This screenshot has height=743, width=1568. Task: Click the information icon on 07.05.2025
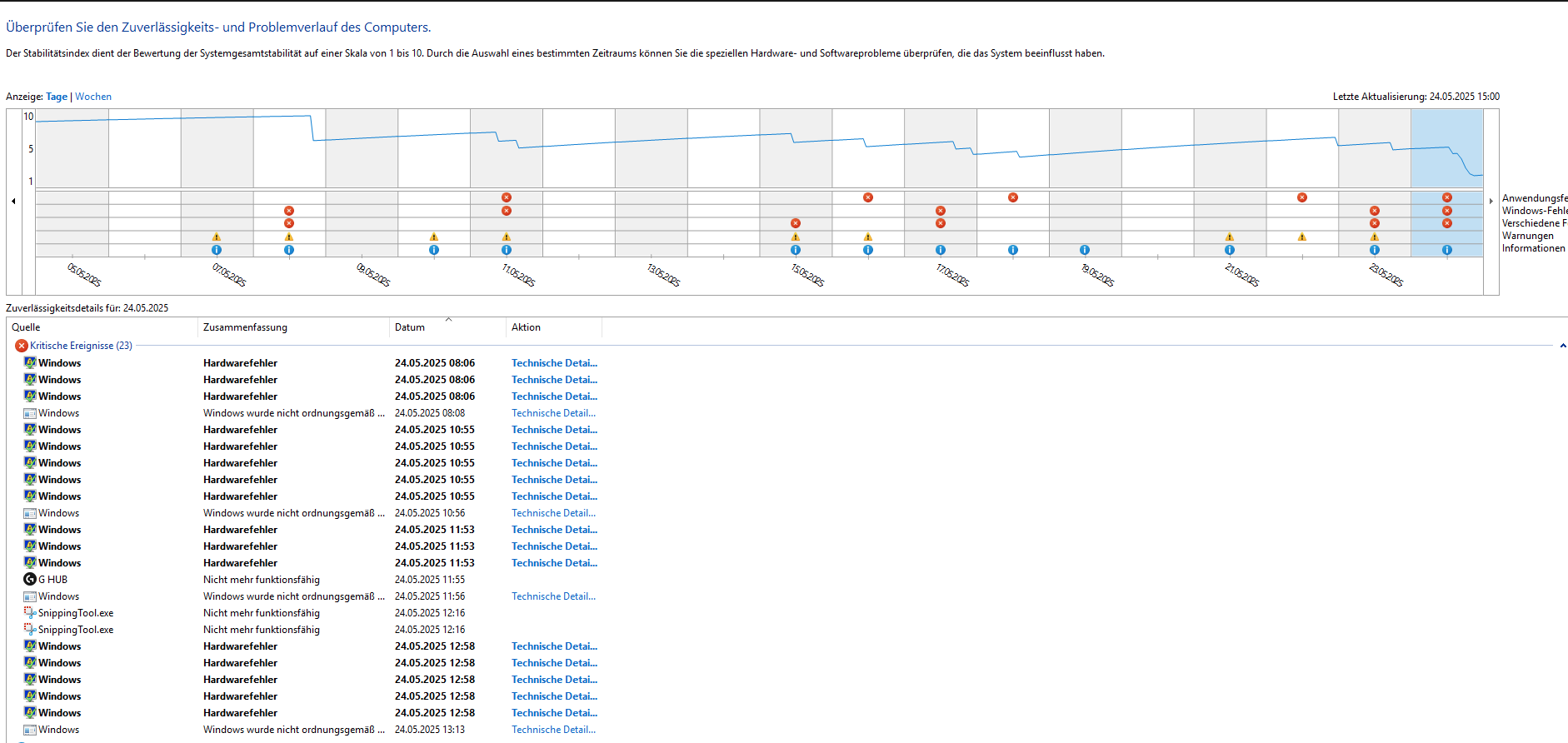[x=217, y=250]
